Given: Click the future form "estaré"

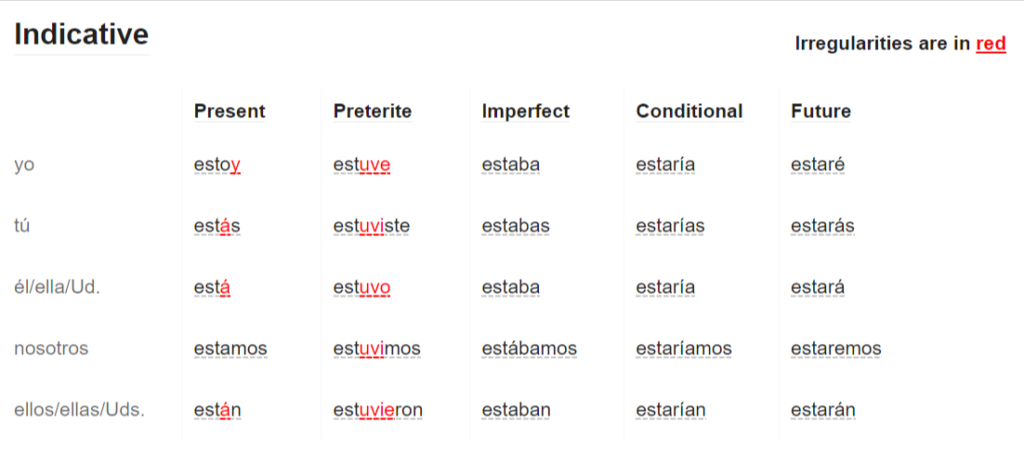Looking at the screenshot, I should pyautogui.click(x=818, y=165).
